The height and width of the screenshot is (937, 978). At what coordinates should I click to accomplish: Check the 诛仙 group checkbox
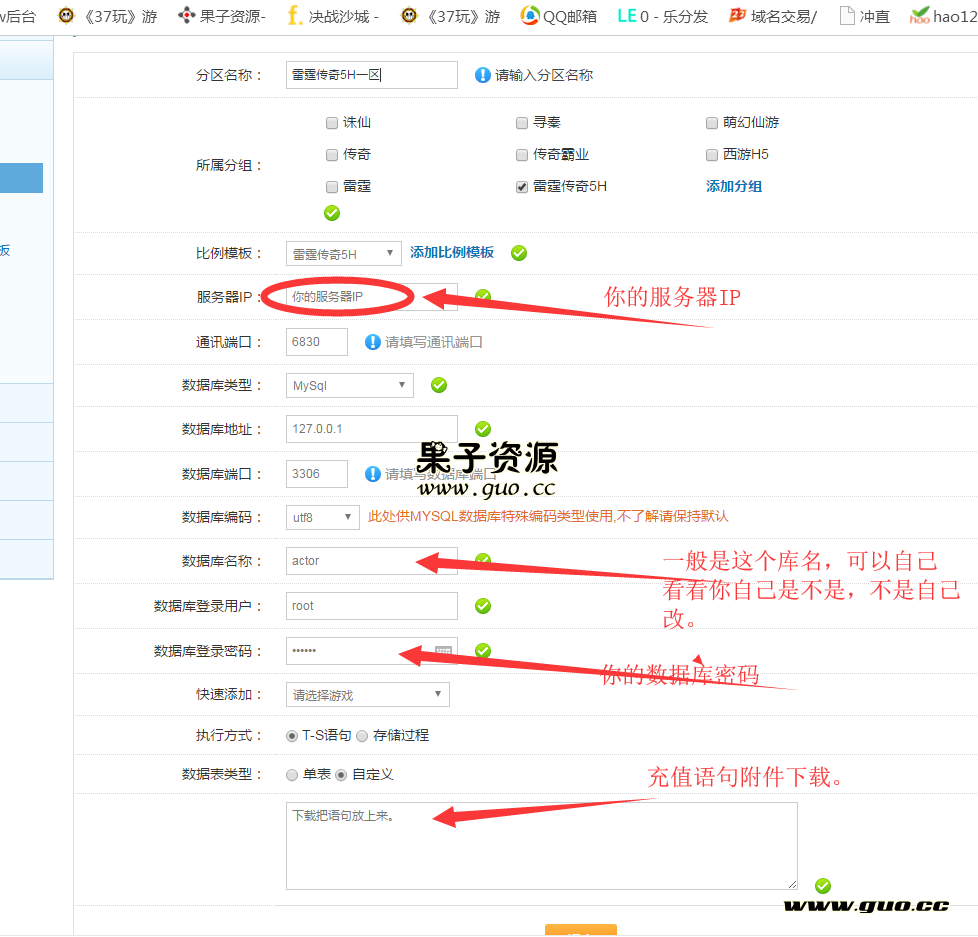tap(331, 122)
